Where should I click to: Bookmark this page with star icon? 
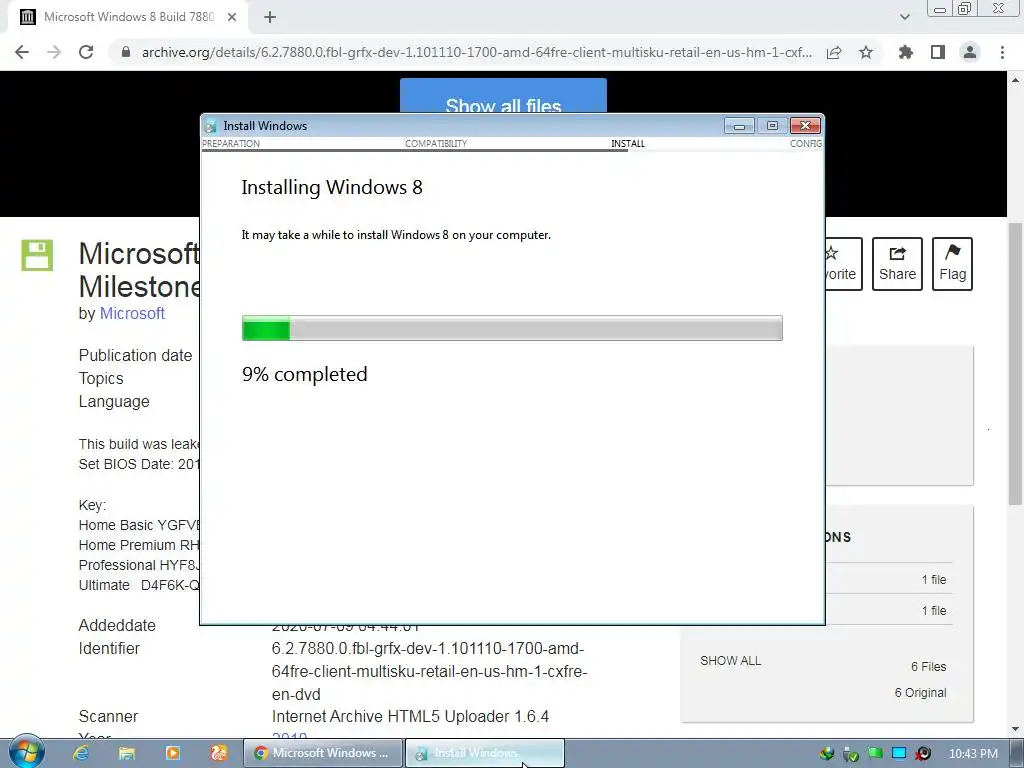(x=866, y=52)
